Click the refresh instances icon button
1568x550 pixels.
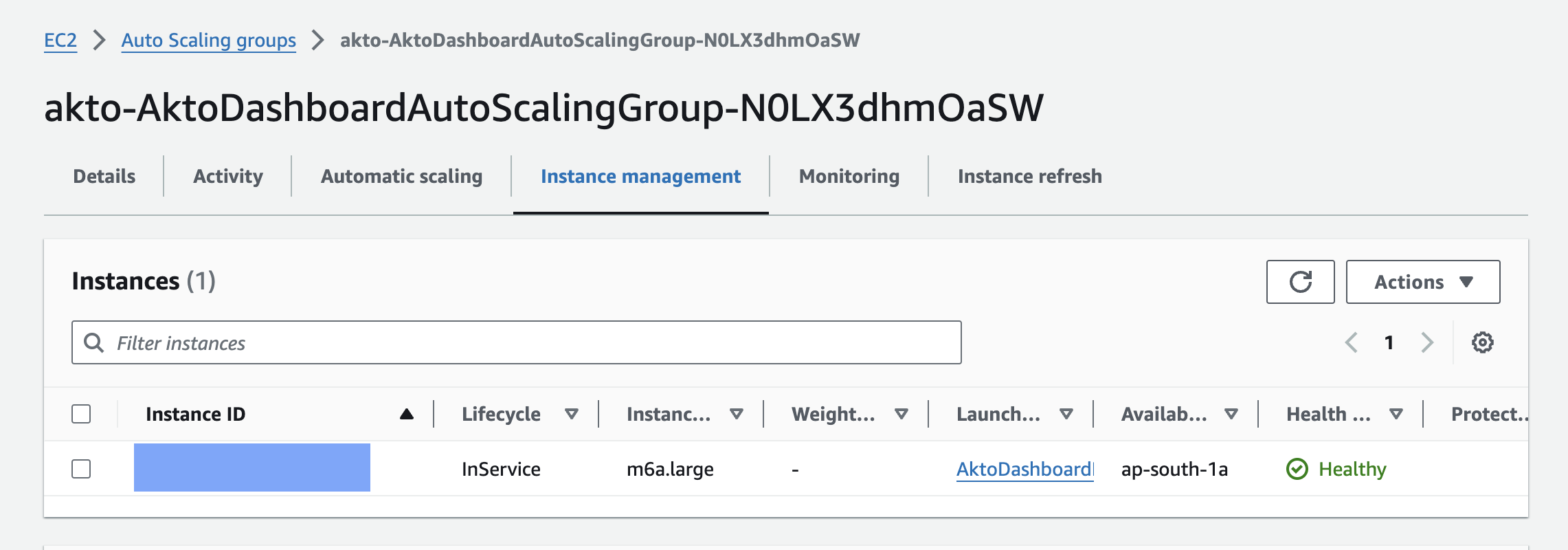click(1300, 282)
